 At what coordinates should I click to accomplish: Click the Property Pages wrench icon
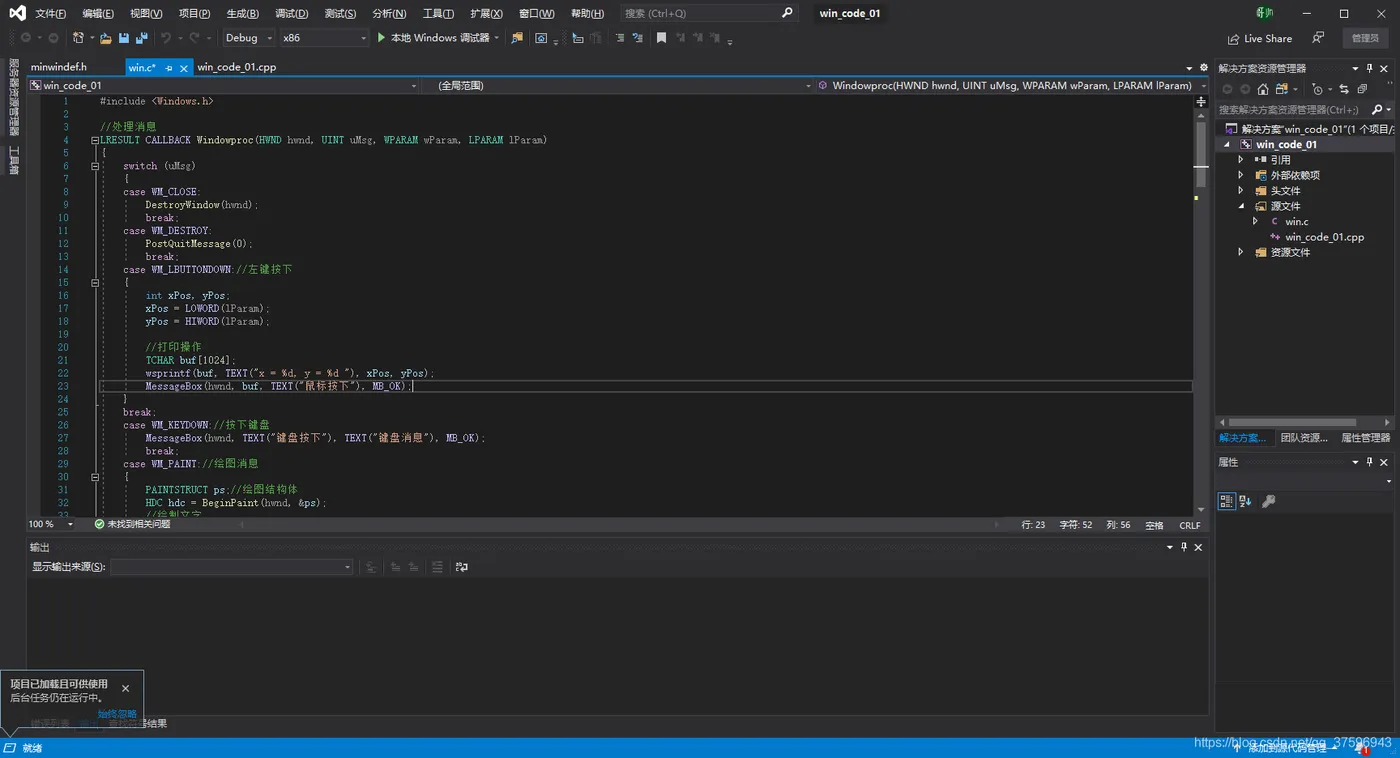[1268, 501]
